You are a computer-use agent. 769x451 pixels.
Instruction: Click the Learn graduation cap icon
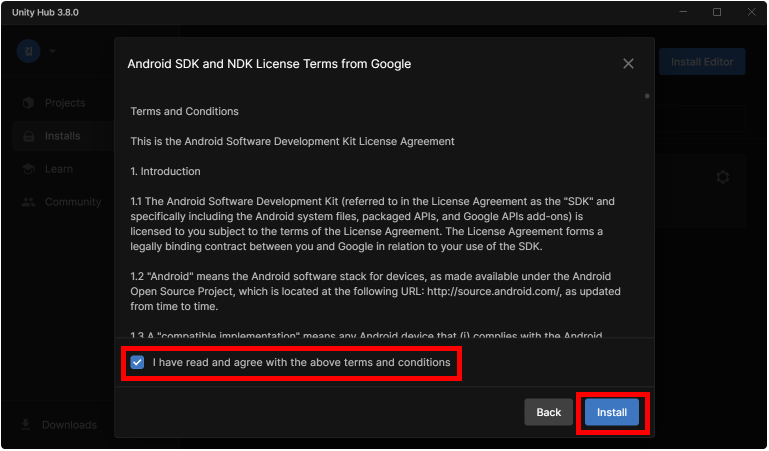click(28, 169)
